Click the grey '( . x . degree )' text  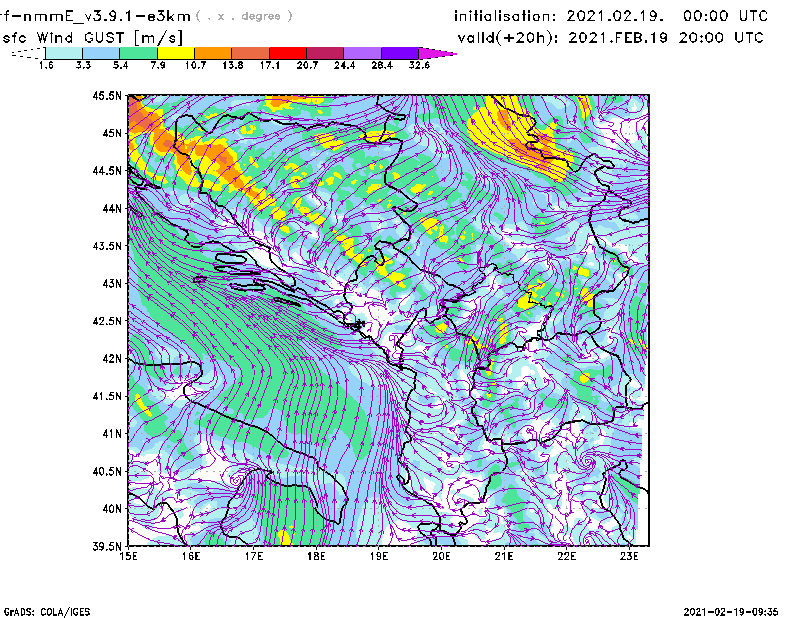(244, 16)
